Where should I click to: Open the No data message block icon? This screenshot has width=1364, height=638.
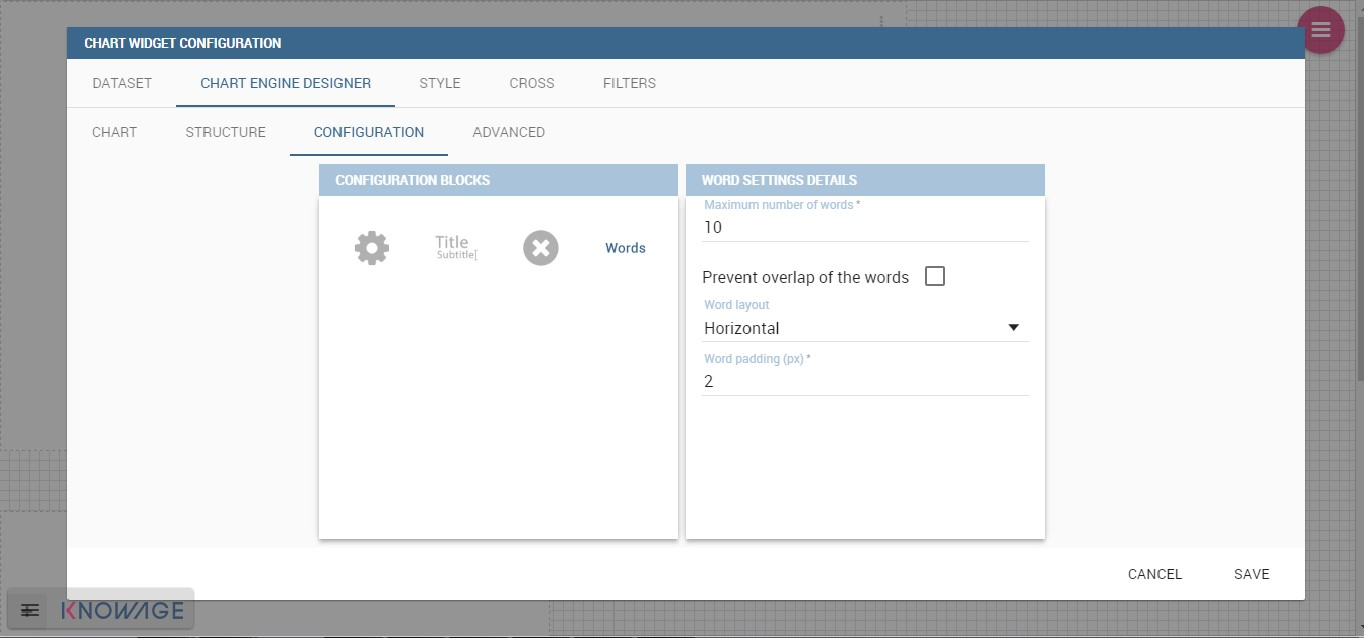click(541, 248)
